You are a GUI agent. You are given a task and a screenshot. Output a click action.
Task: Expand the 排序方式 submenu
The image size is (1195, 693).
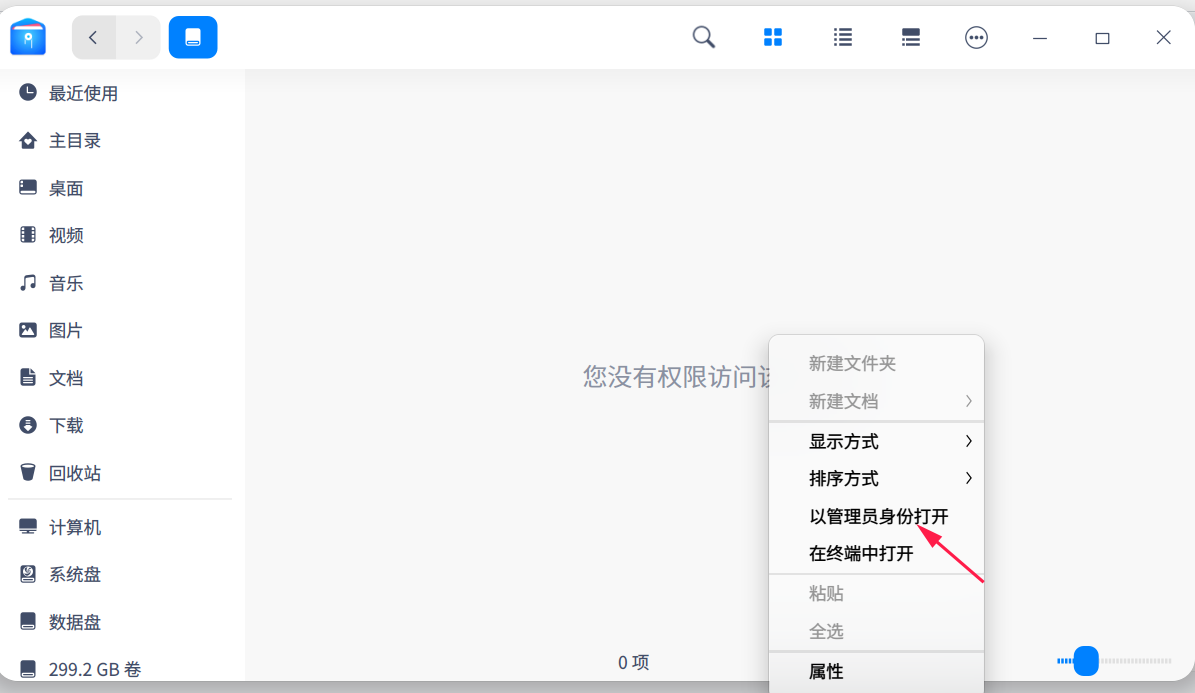click(842, 478)
